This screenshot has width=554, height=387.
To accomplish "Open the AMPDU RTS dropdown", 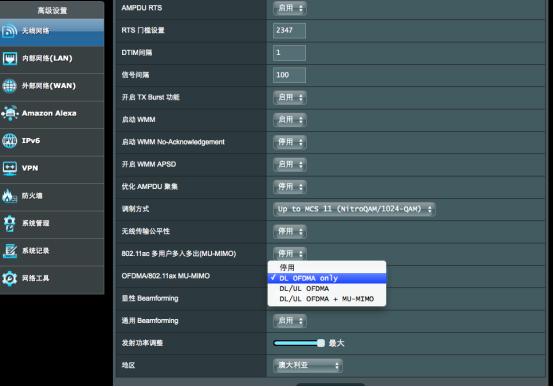I will pyautogui.click(x=290, y=8).
